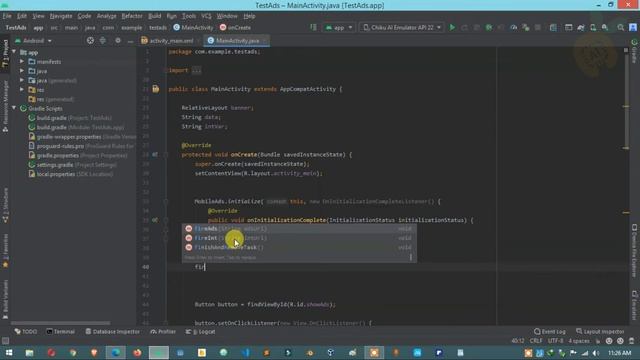Open settings.gradle in project tree
The image size is (640, 360).
(x=72, y=164)
